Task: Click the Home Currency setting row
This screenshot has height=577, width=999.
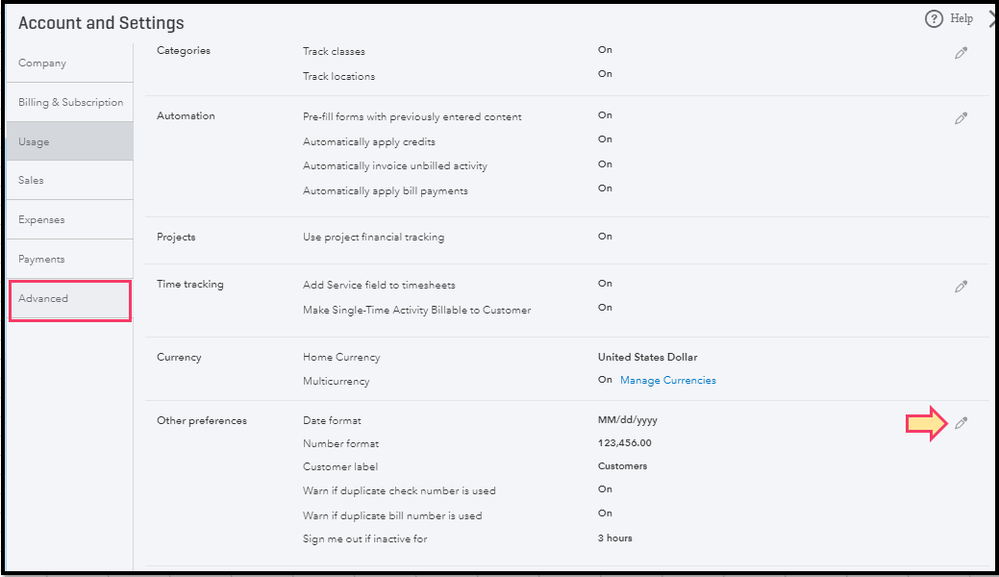Action: tap(341, 357)
